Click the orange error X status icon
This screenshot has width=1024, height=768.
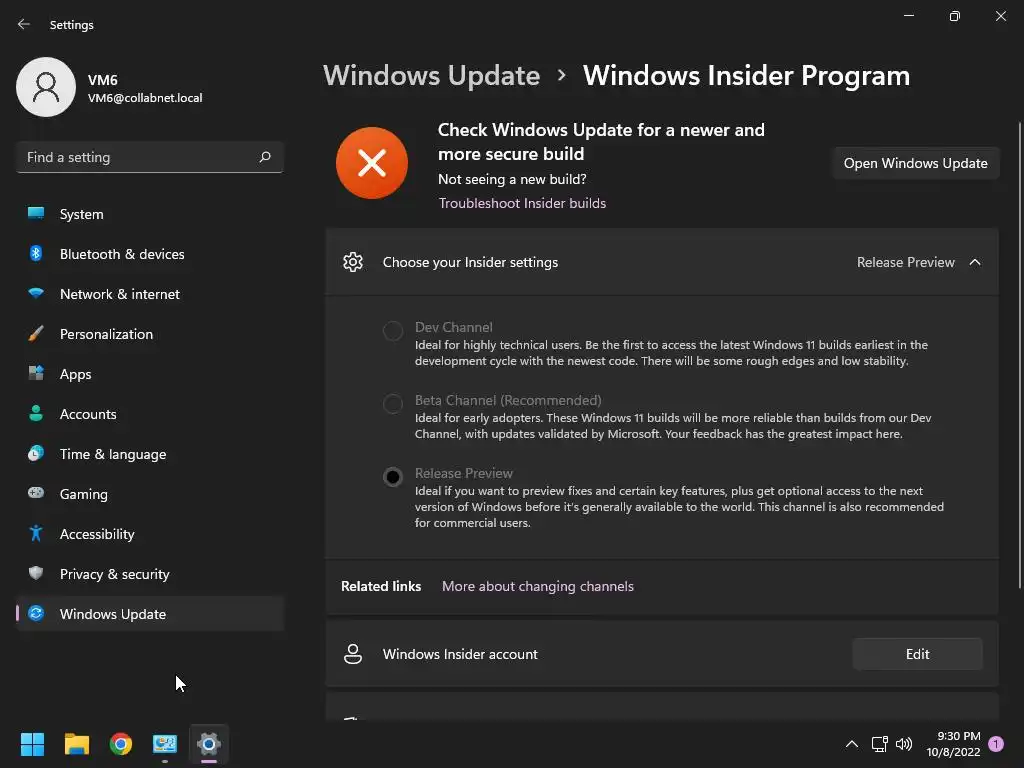click(x=372, y=163)
